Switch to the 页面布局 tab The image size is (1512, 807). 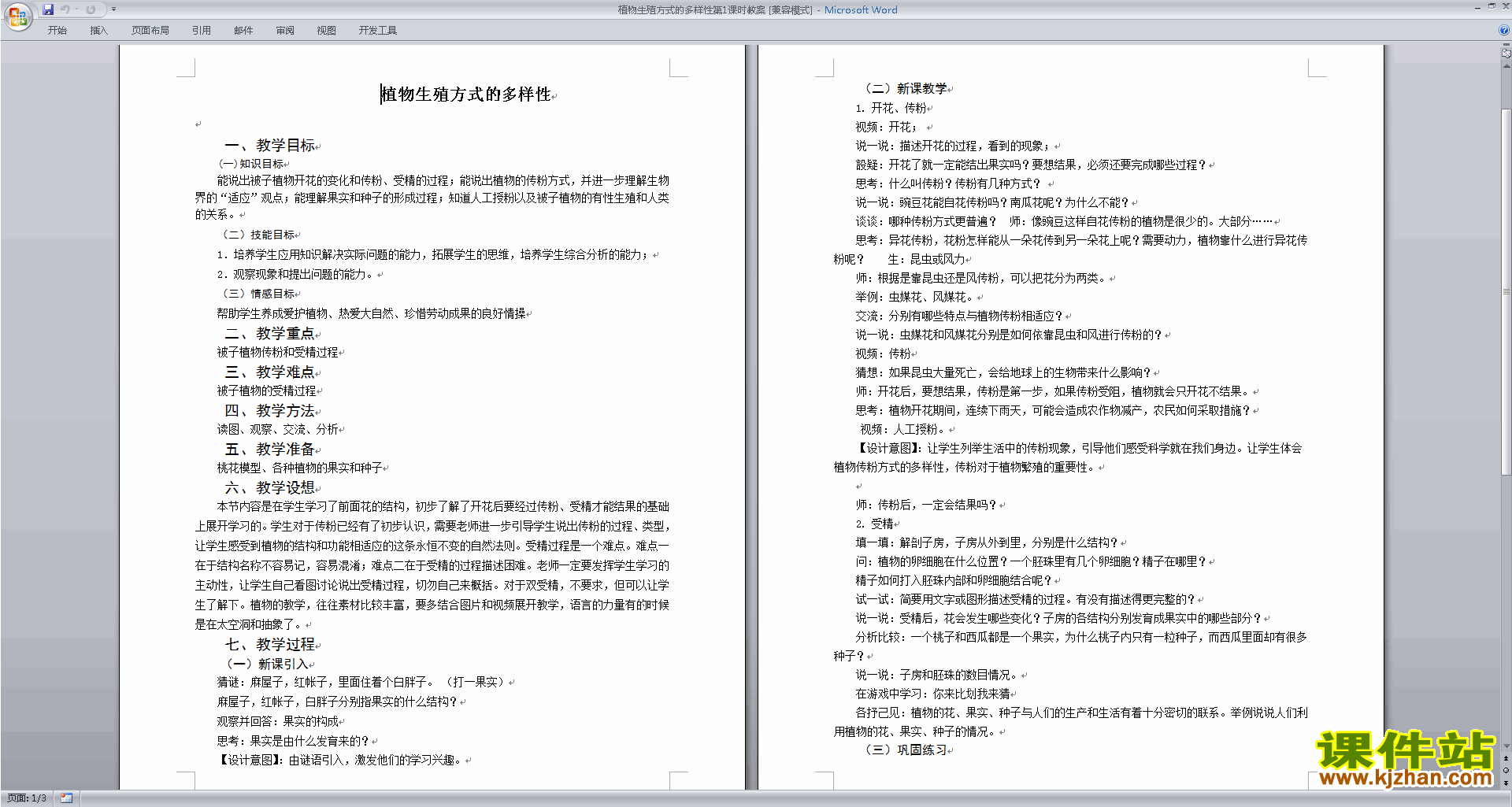(150, 31)
